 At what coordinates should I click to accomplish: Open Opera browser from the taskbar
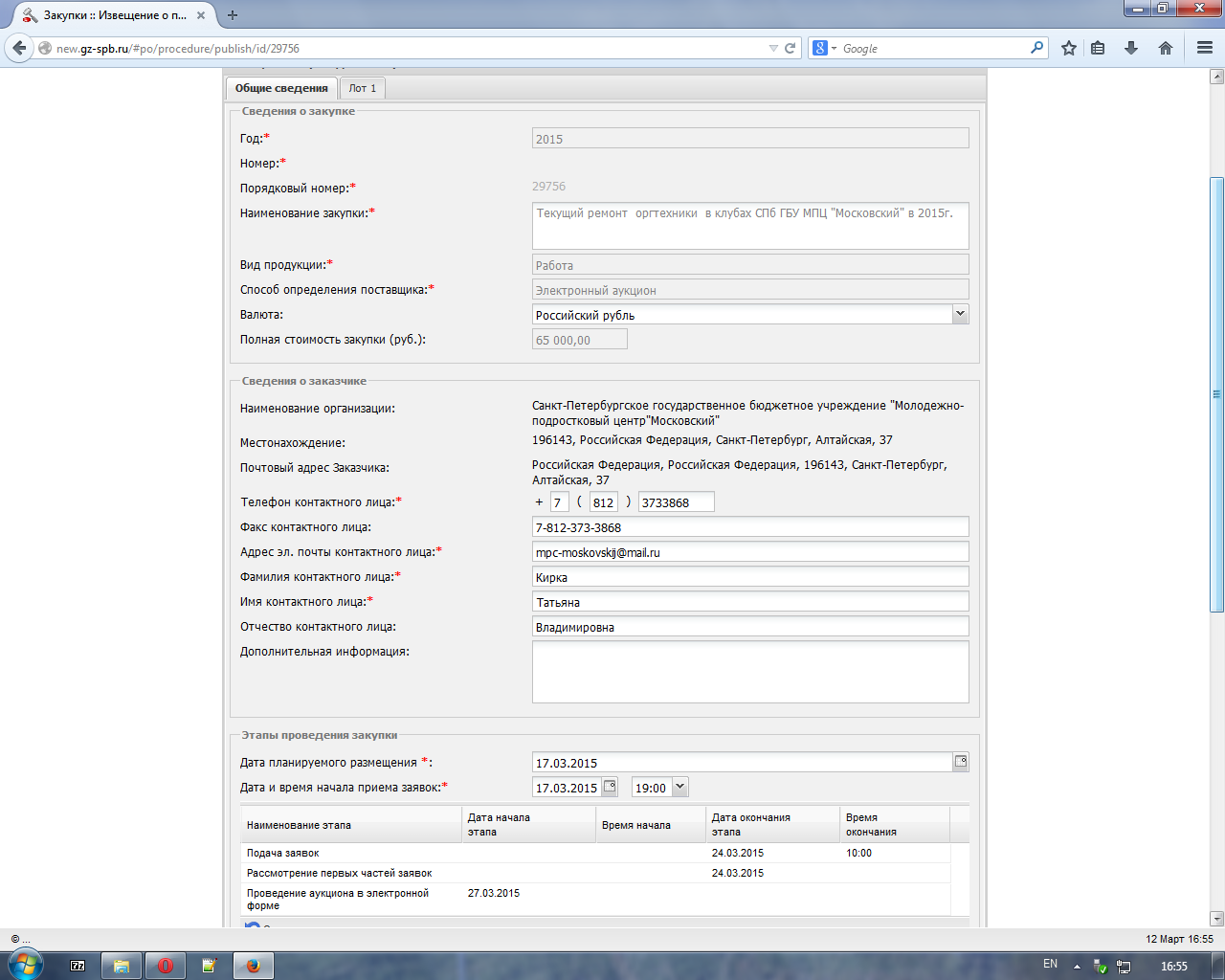click(165, 966)
